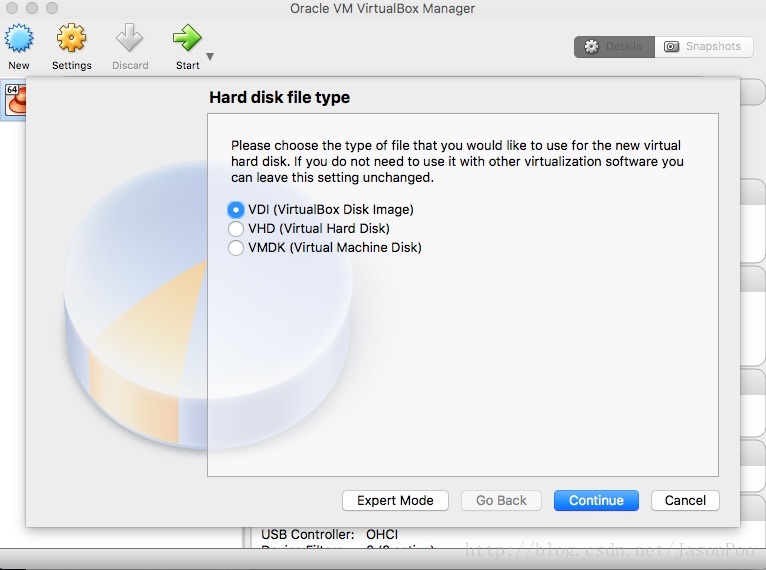Cancel the hard disk wizard
Viewport: 766px width, 570px height.
[x=685, y=501]
